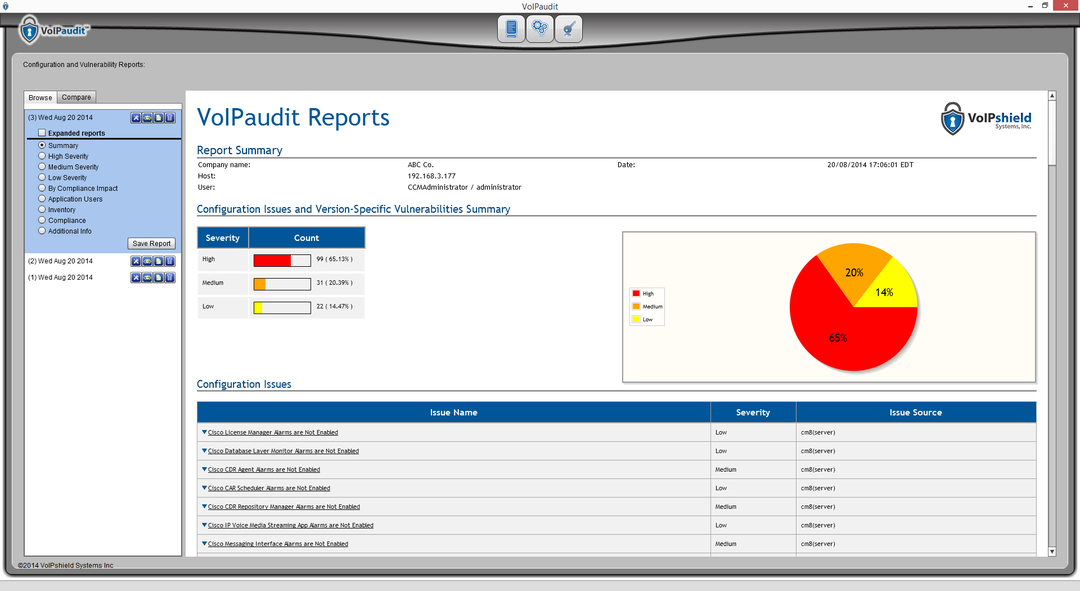Select the Summary radio button
1080x591 pixels.
click(42, 145)
